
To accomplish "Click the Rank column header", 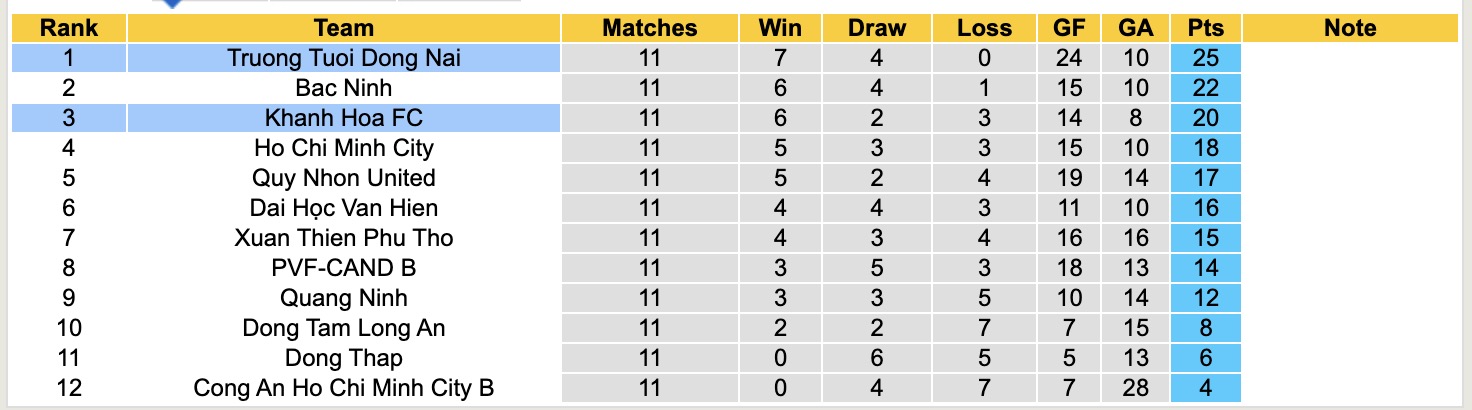I will (x=69, y=28).
